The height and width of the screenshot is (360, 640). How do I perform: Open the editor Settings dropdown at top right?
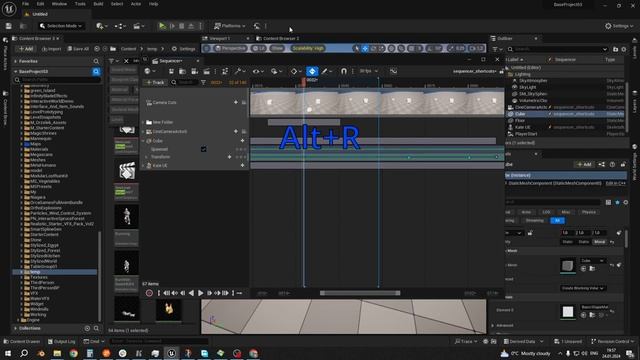(619, 26)
